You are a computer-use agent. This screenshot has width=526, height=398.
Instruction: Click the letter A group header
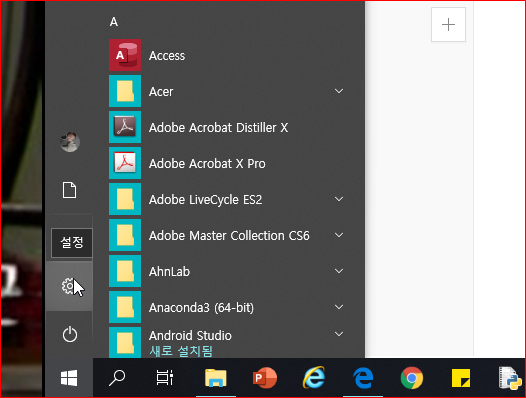(114, 22)
